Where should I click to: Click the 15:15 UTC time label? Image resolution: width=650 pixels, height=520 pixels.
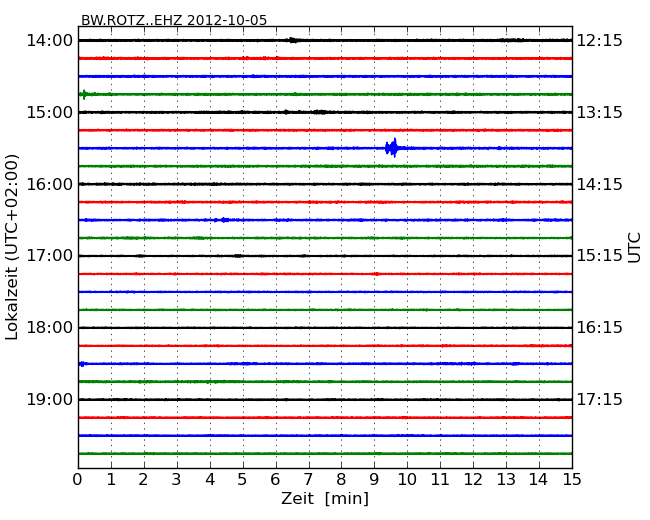tap(600, 256)
